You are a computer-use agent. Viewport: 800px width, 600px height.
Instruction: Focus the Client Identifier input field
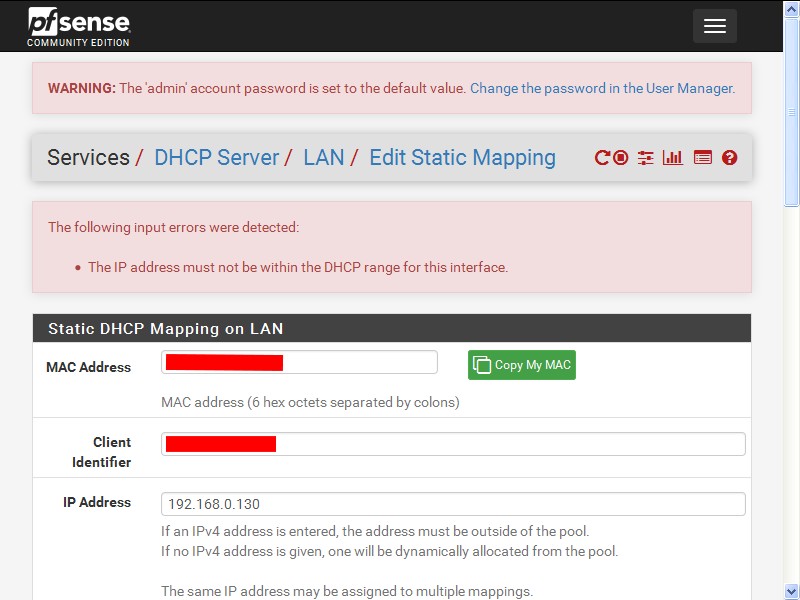coord(453,444)
